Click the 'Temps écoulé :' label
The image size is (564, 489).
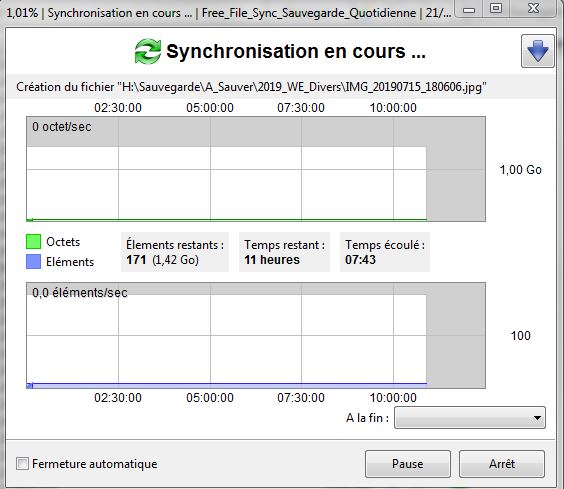(385, 245)
